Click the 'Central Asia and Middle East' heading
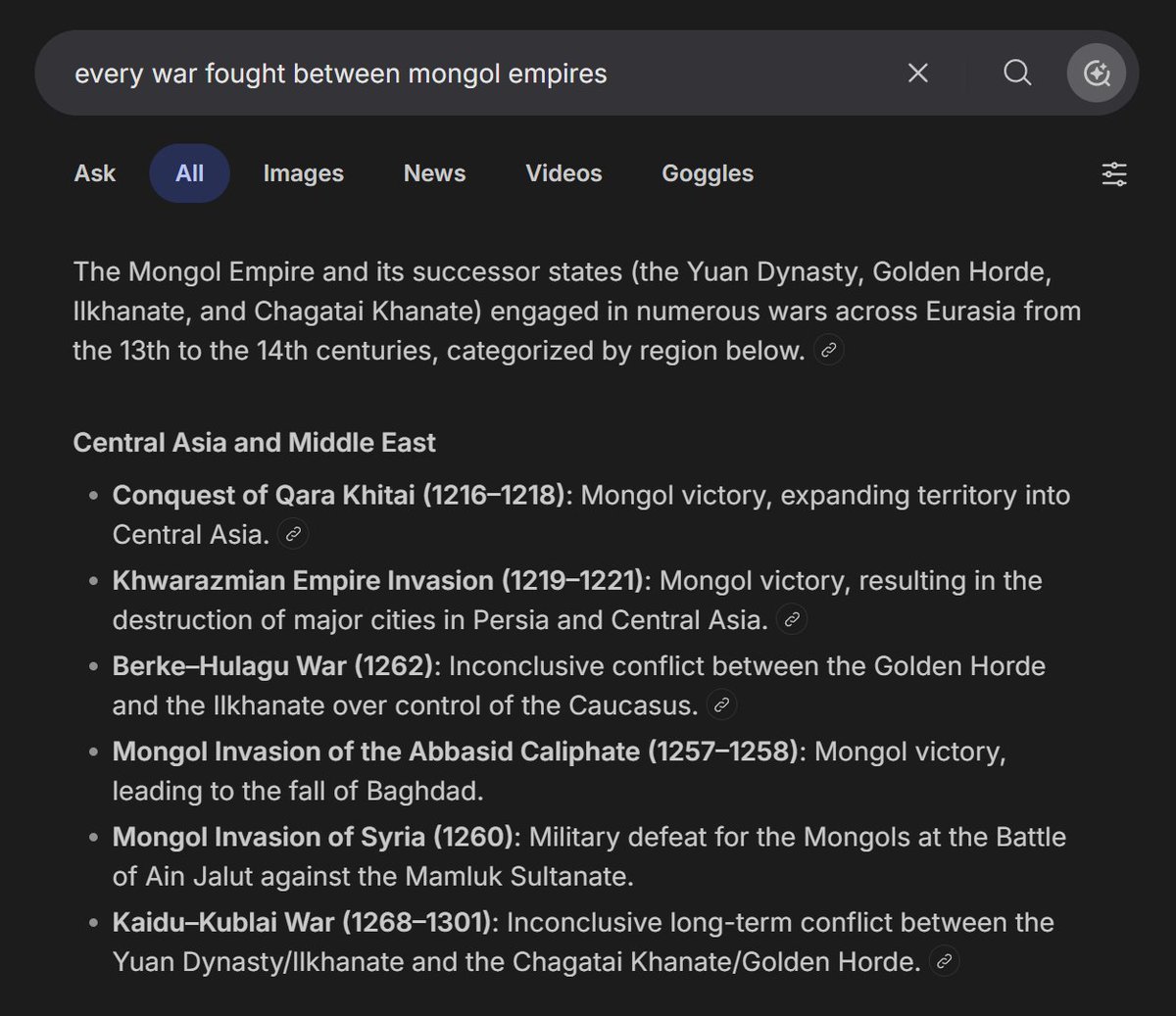 (254, 443)
